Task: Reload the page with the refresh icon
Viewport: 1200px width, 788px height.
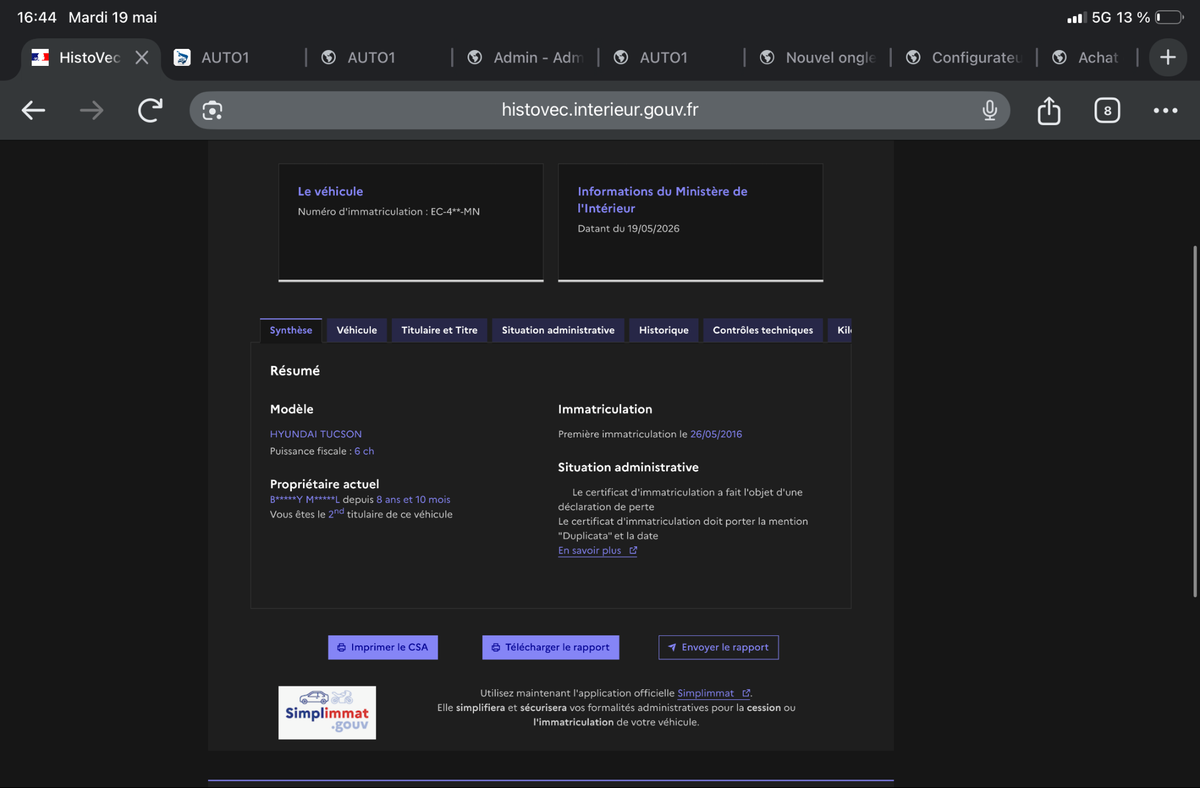Action: pos(150,110)
